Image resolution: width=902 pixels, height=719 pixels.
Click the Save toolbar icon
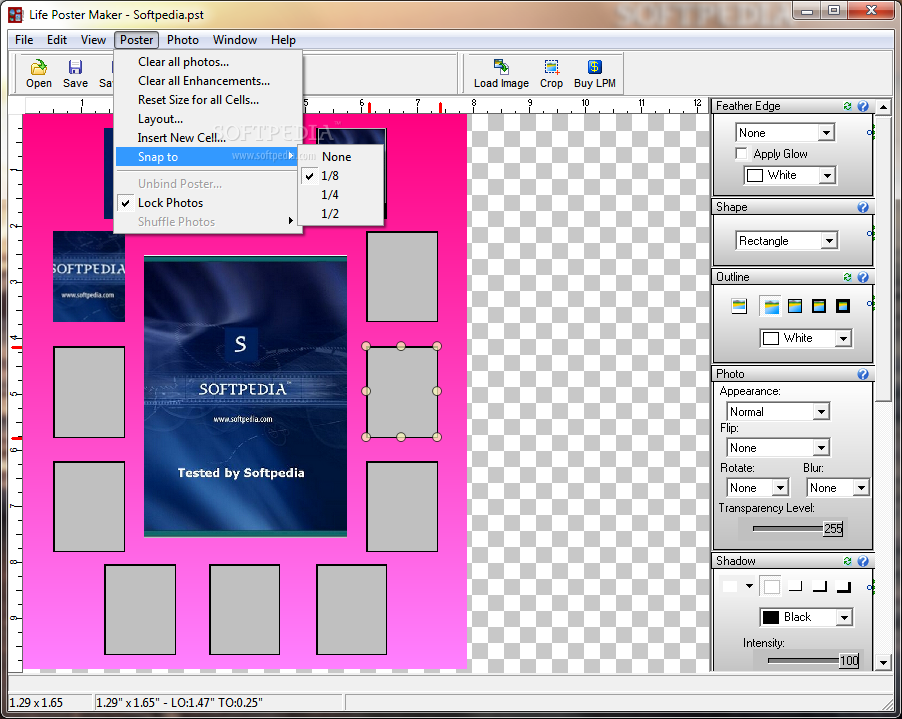pos(75,74)
